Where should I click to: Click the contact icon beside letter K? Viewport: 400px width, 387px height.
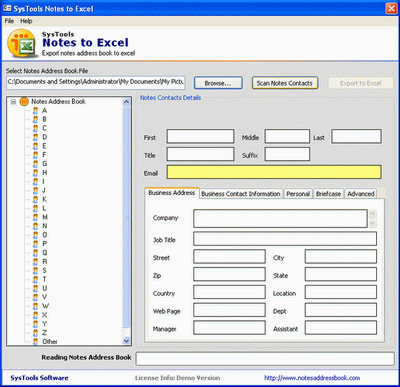coord(36,199)
